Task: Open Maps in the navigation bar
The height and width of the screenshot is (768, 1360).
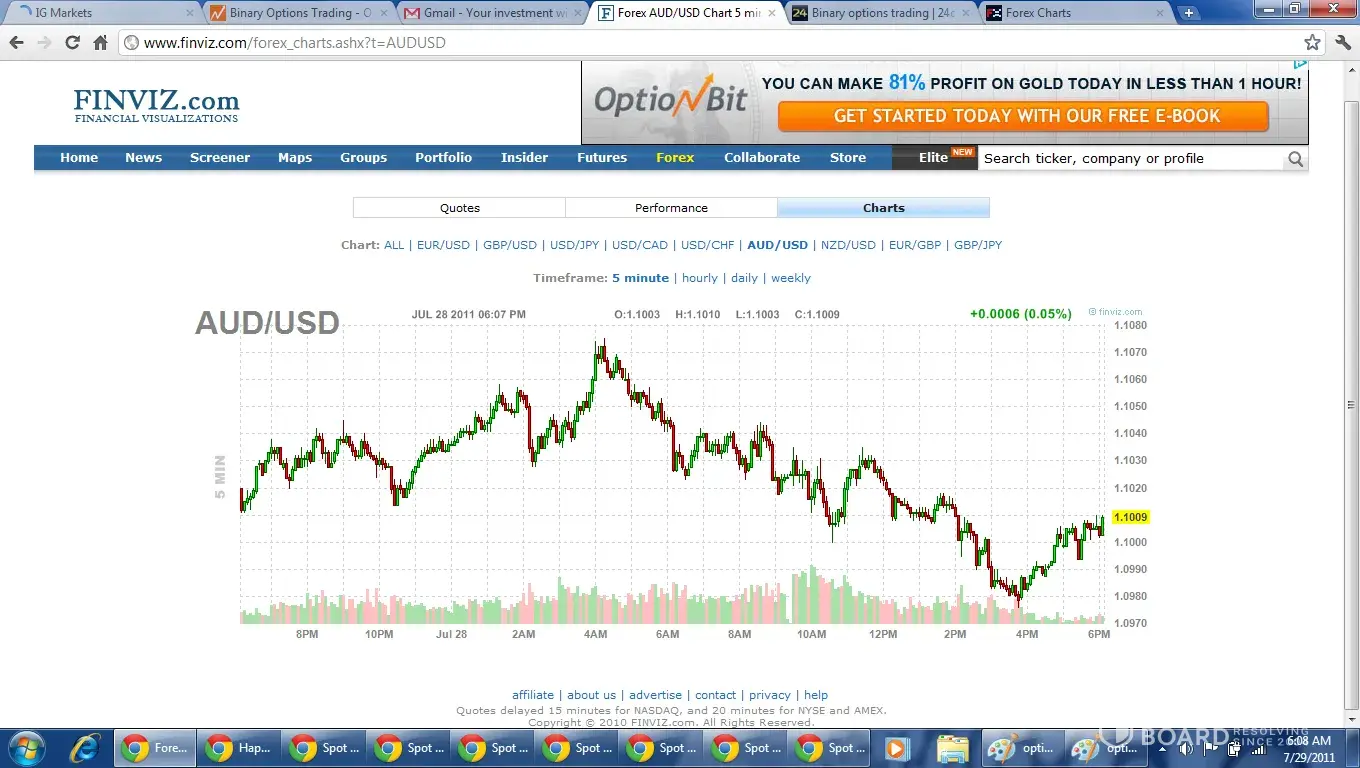Action: coord(295,157)
